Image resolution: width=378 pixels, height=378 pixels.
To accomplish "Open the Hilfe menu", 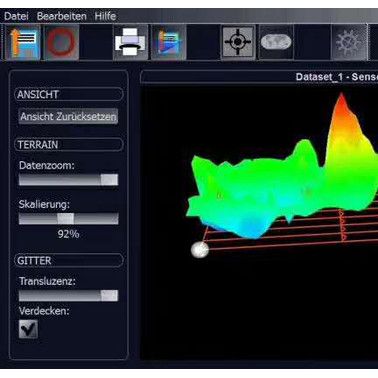I will click(x=105, y=16).
